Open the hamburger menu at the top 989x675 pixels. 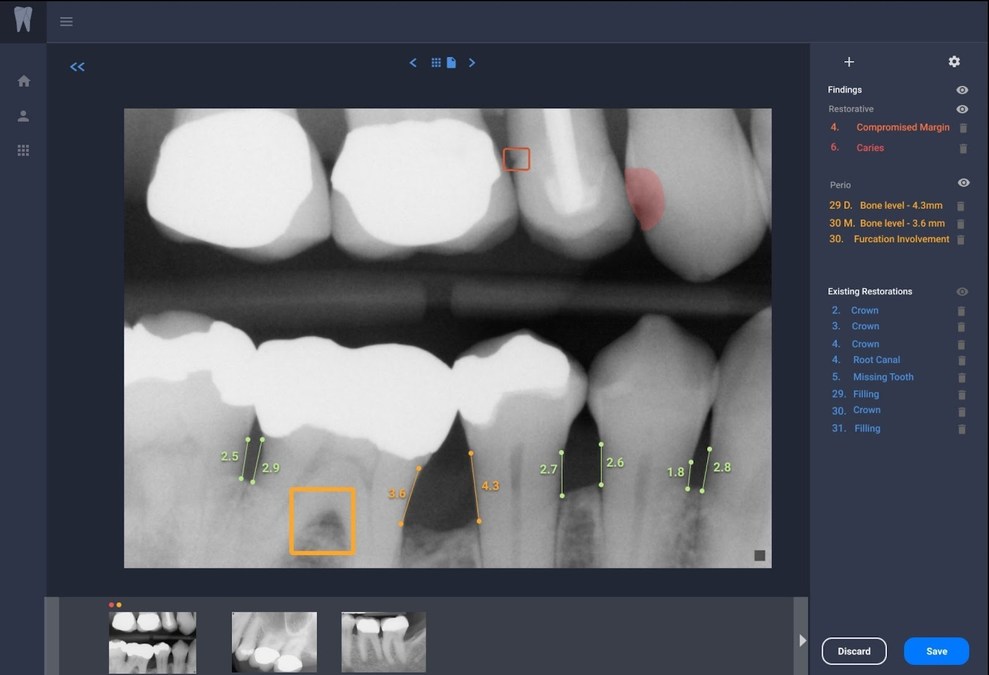click(x=66, y=21)
